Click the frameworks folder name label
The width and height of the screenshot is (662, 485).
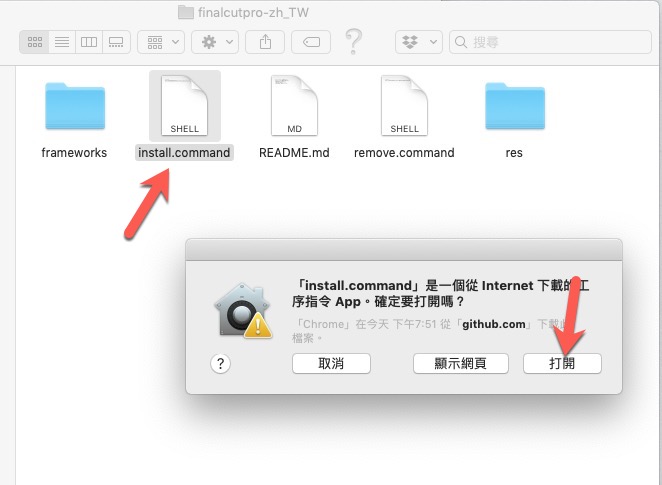[74, 153]
